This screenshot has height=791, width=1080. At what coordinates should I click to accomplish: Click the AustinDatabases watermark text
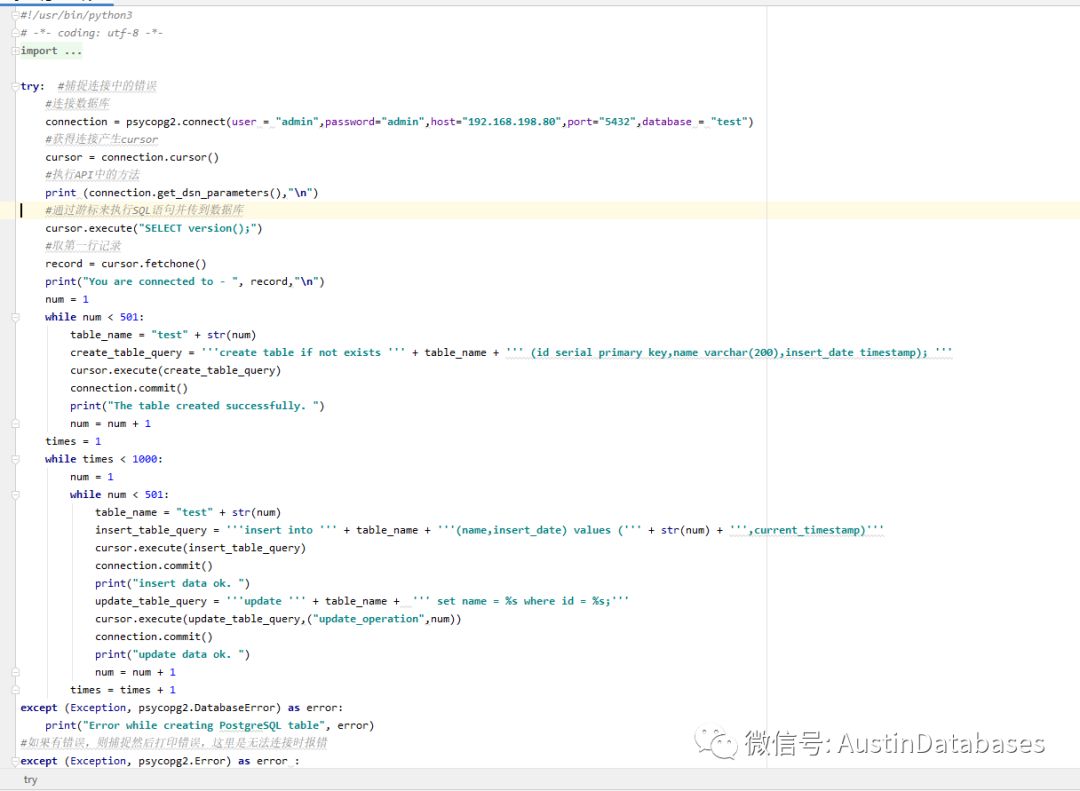940,744
